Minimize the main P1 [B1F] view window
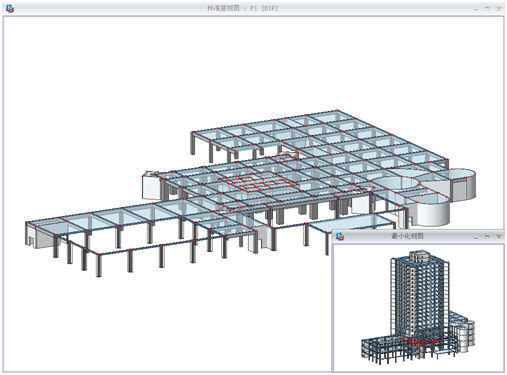This screenshot has width=507, height=375. coord(476,8)
